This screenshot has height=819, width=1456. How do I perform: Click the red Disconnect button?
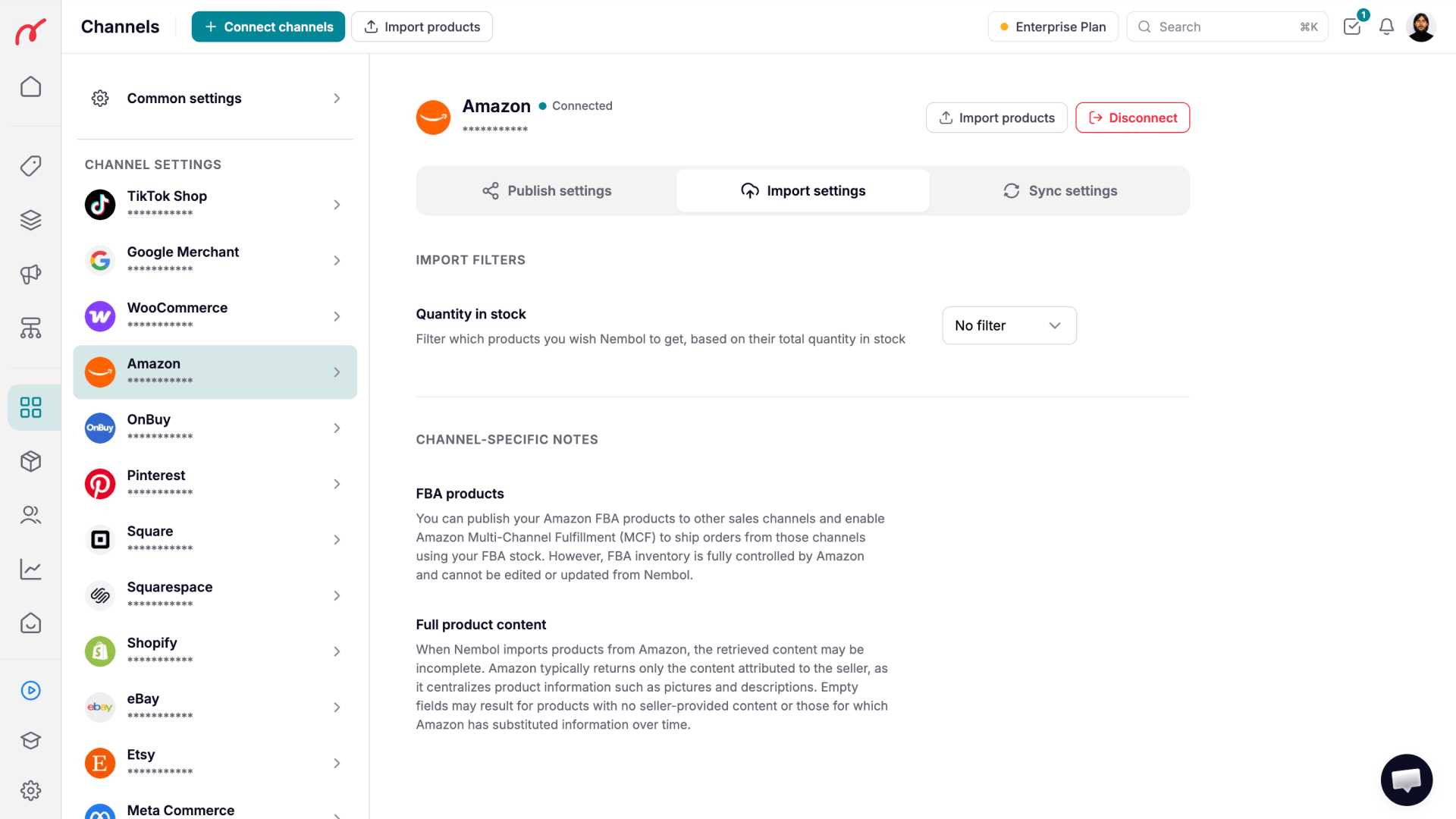coord(1132,118)
